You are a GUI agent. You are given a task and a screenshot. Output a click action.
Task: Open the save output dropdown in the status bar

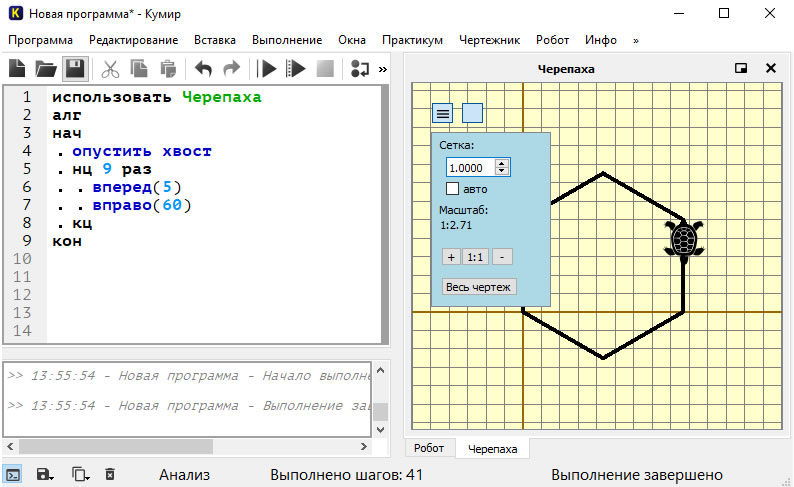(x=45, y=475)
